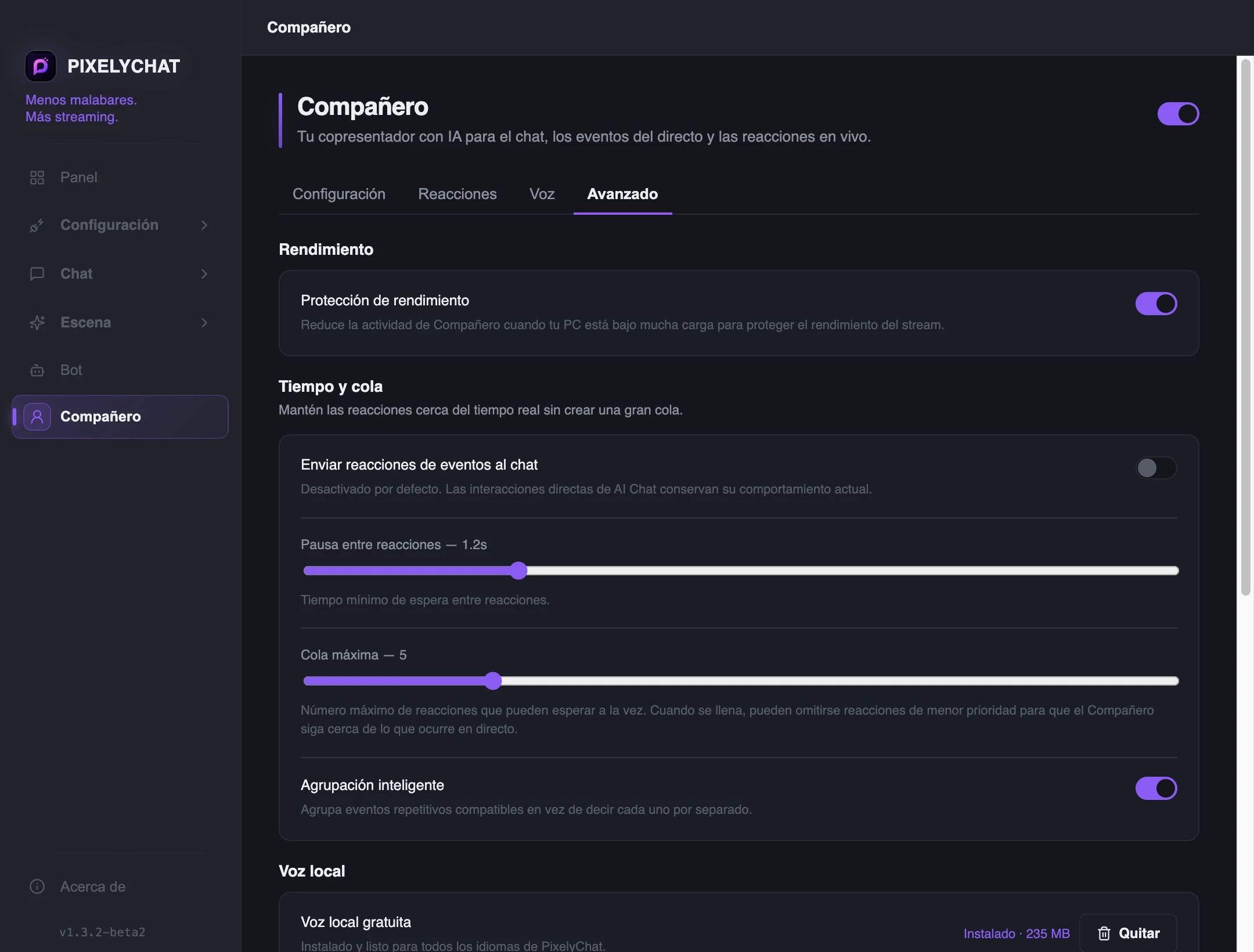Click the Pausa entre reacciones slider handle

pos(518,571)
